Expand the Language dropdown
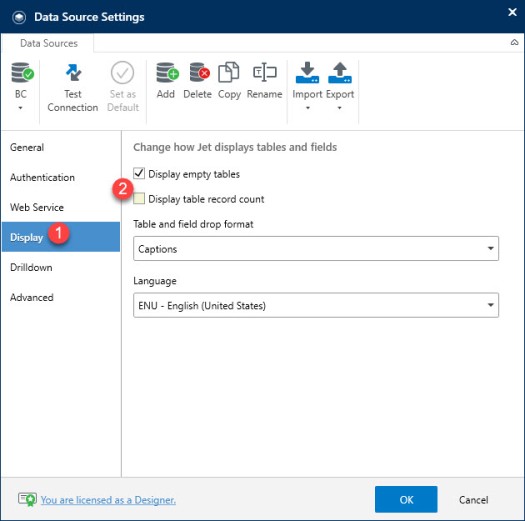The image size is (525, 521). (316, 305)
